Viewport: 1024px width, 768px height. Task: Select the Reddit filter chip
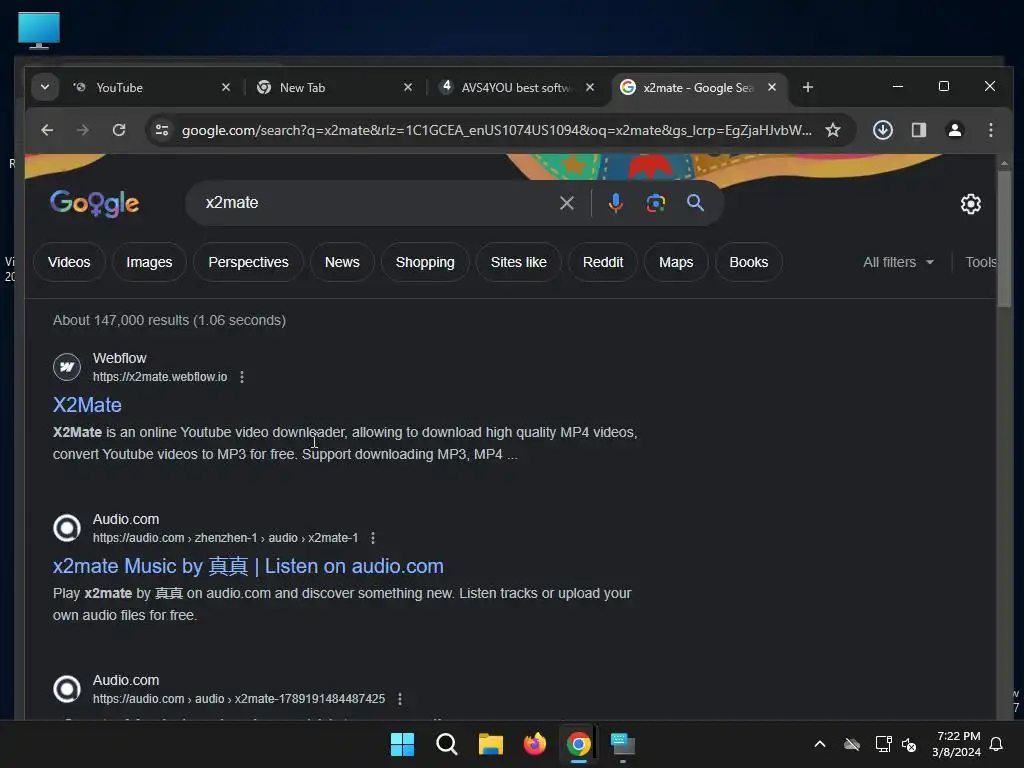coord(603,262)
